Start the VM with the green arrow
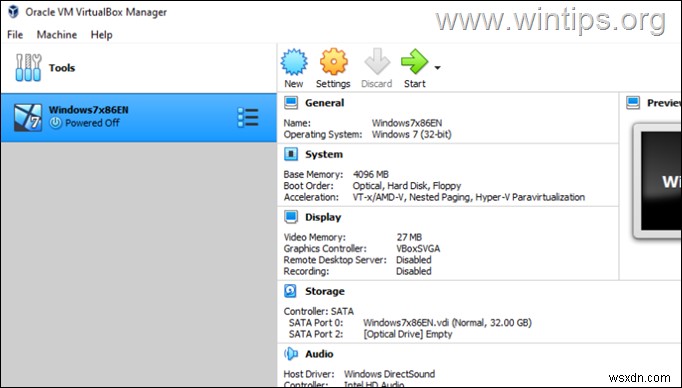 [x=415, y=61]
